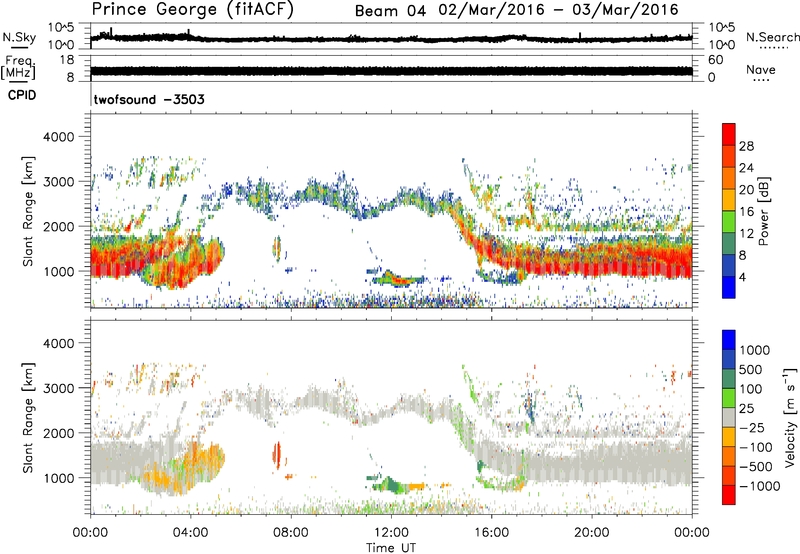This screenshot has height=554, width=800.
Task: Click the '3000' tick on the velocity panel
Action: (58, 388)
